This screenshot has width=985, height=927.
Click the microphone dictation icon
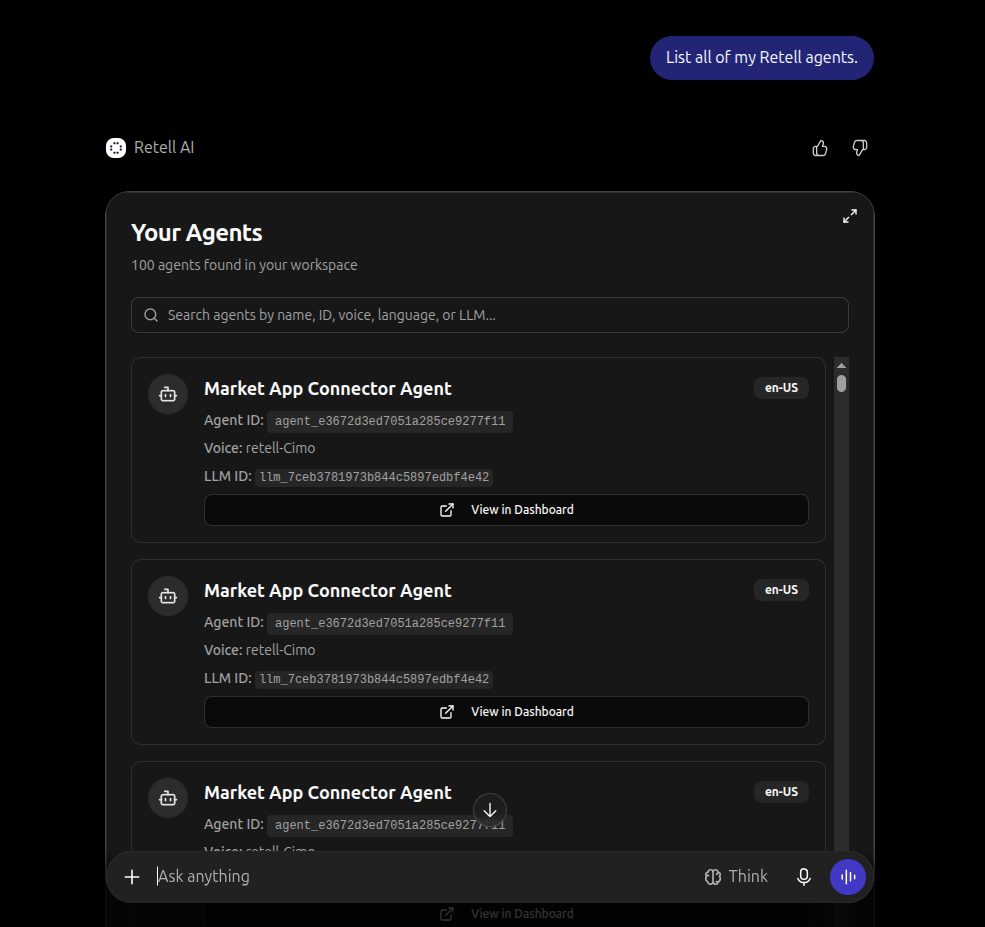(x=803, y=877)
